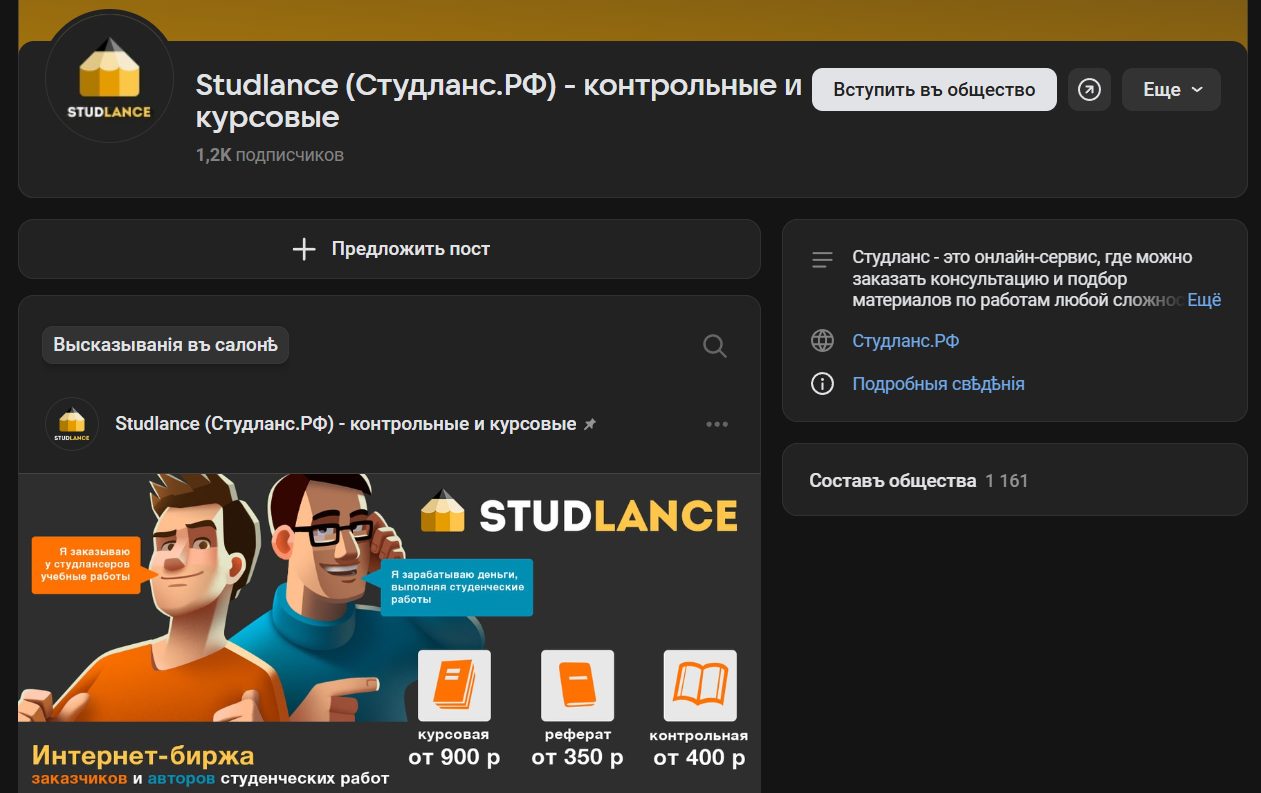
Task: Click the globe icon beside Студланс.РФ
Action: [x=822, y=341]
